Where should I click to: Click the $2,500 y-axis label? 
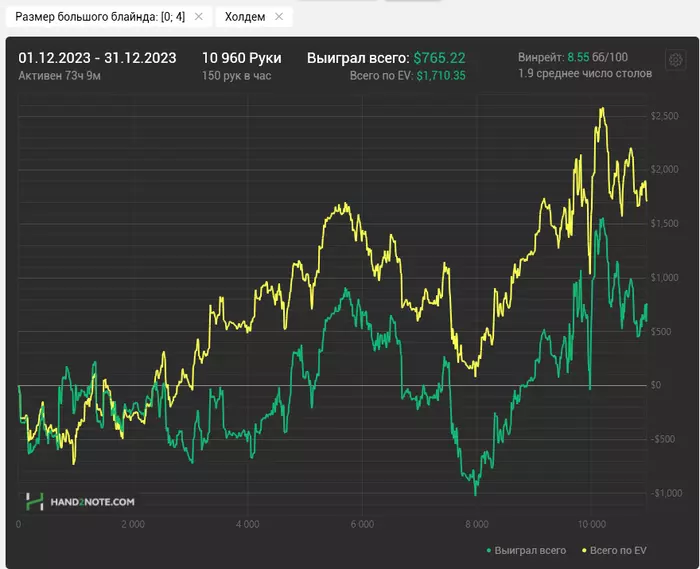click(x=664, y=116)
